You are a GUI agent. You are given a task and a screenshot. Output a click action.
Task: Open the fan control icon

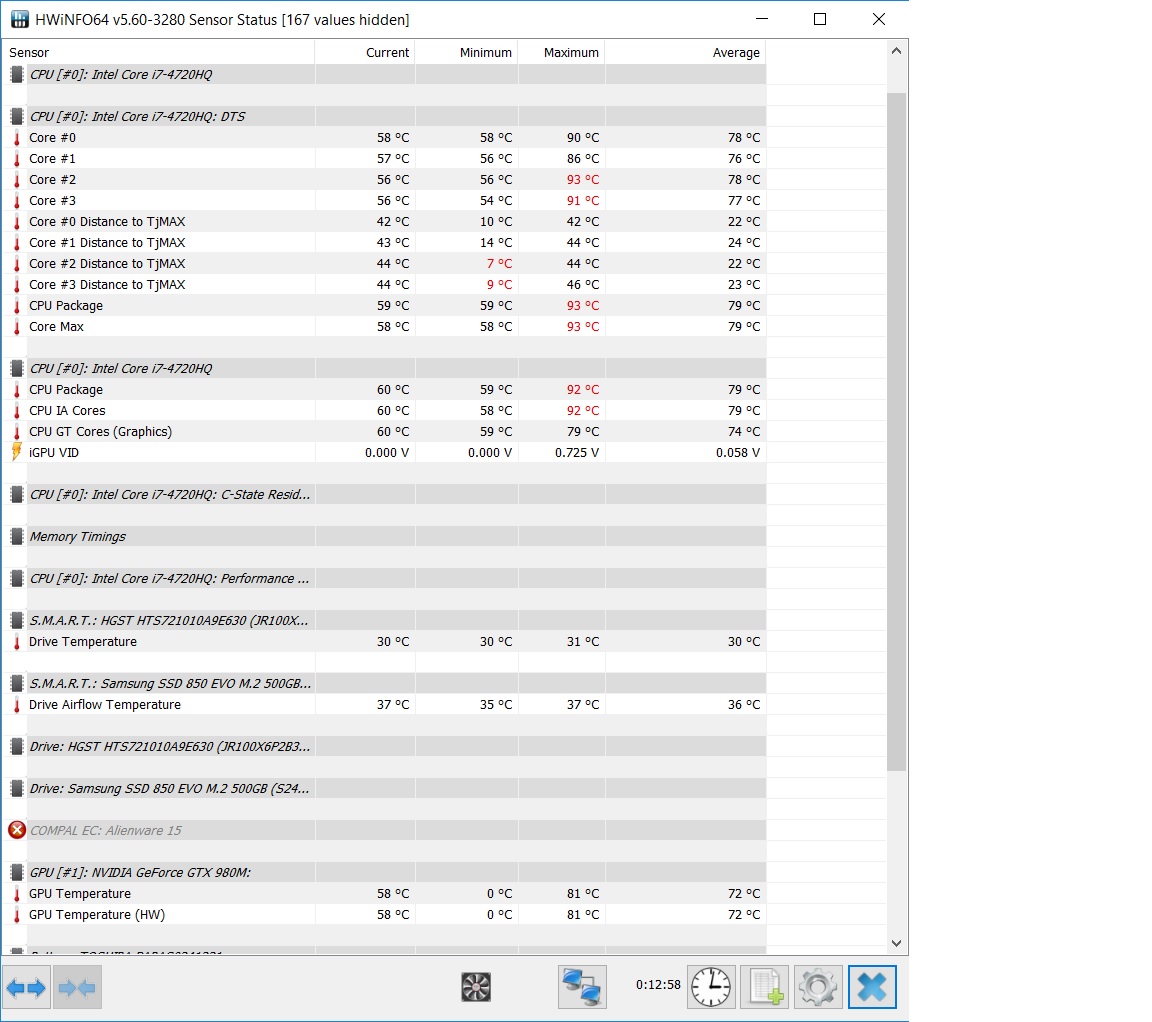[x=475, y=987]
